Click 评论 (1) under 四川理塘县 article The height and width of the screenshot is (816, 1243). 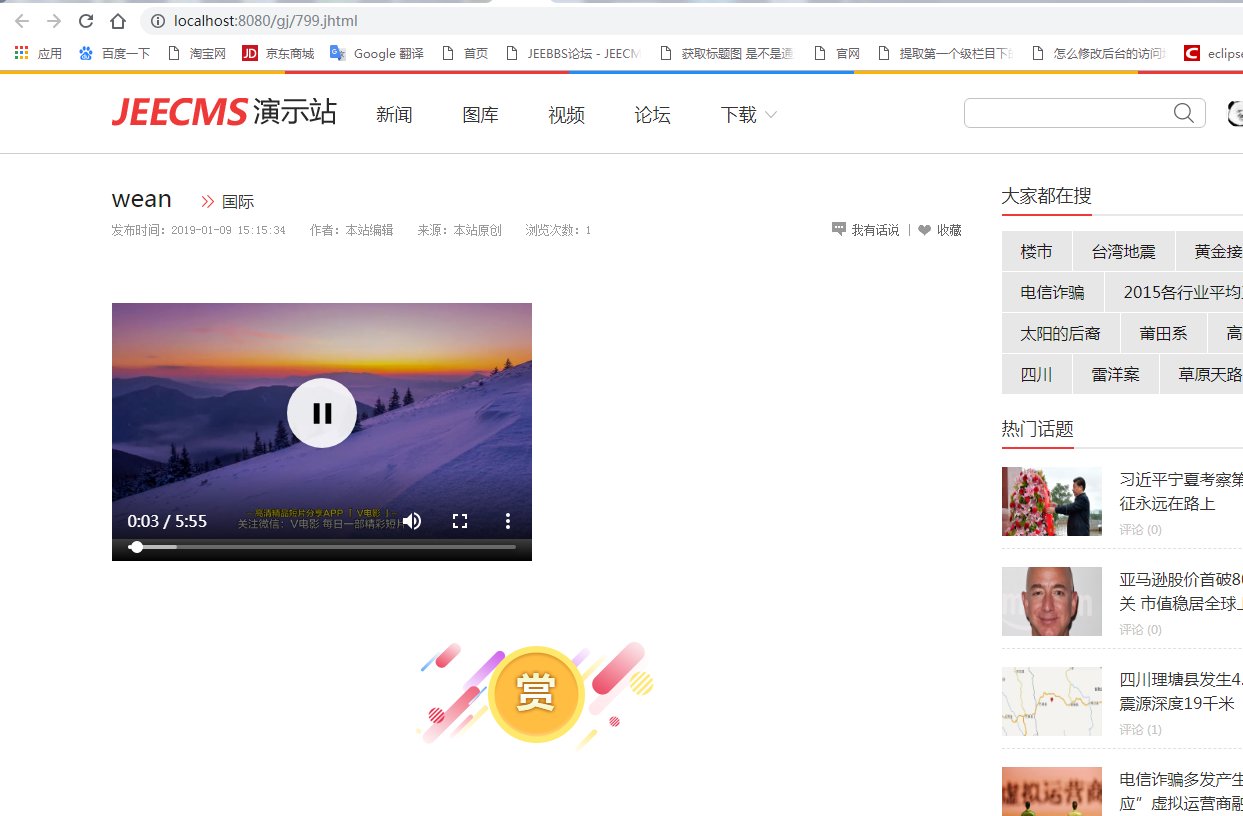point(1141,729)
